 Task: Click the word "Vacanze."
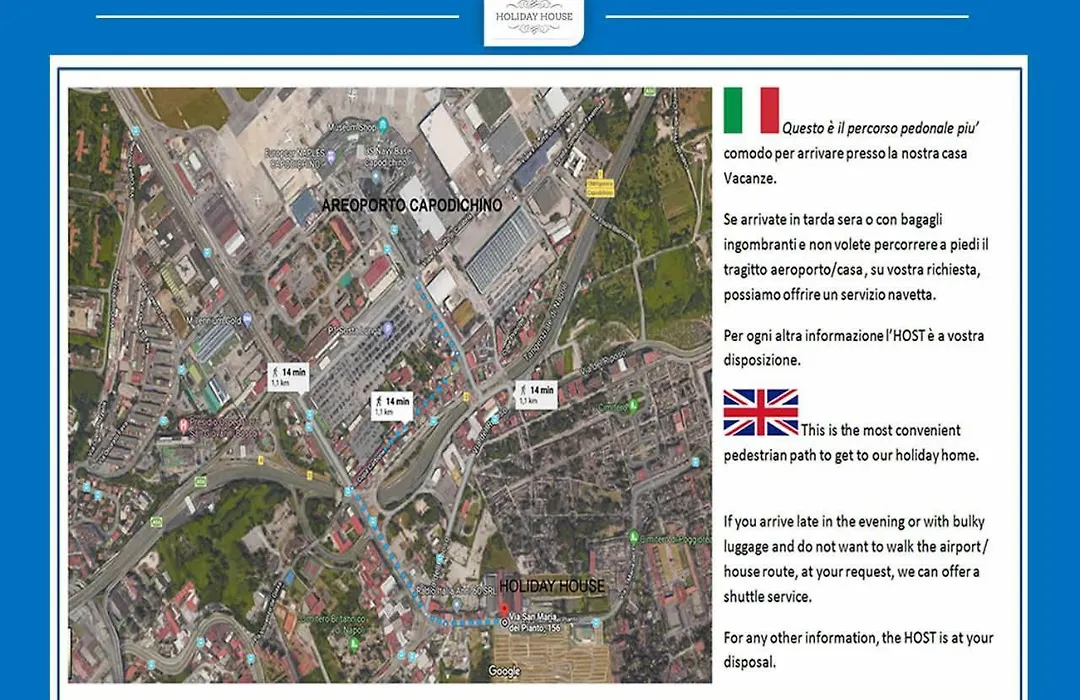click(x=750, y=178)
